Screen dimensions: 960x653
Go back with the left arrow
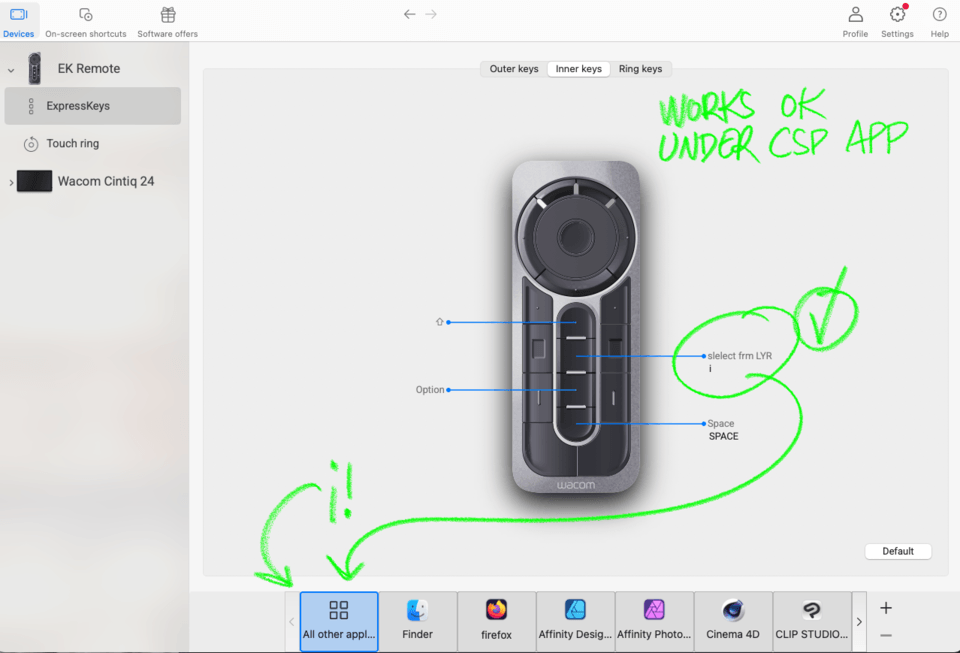tap(410, 14)
